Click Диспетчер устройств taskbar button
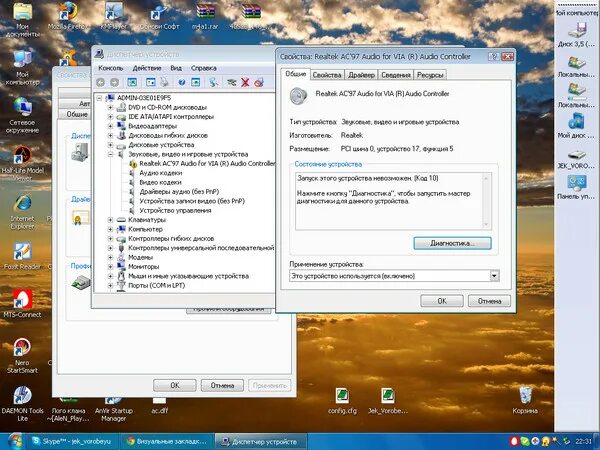The height and width of the screenshot is (450, 600). [261, 441]
